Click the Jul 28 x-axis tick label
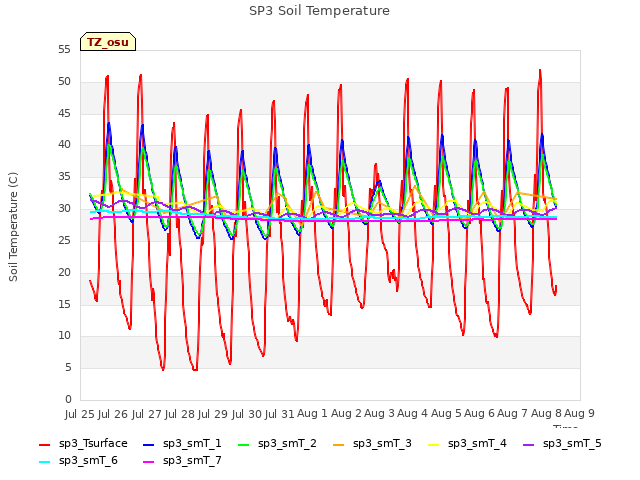Viewport: 640px width, 480px height. 180,414
